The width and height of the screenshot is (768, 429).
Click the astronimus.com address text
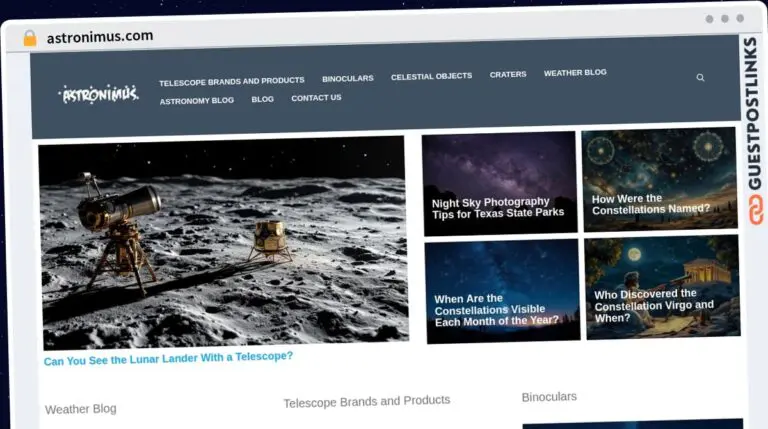coord(100,37)
